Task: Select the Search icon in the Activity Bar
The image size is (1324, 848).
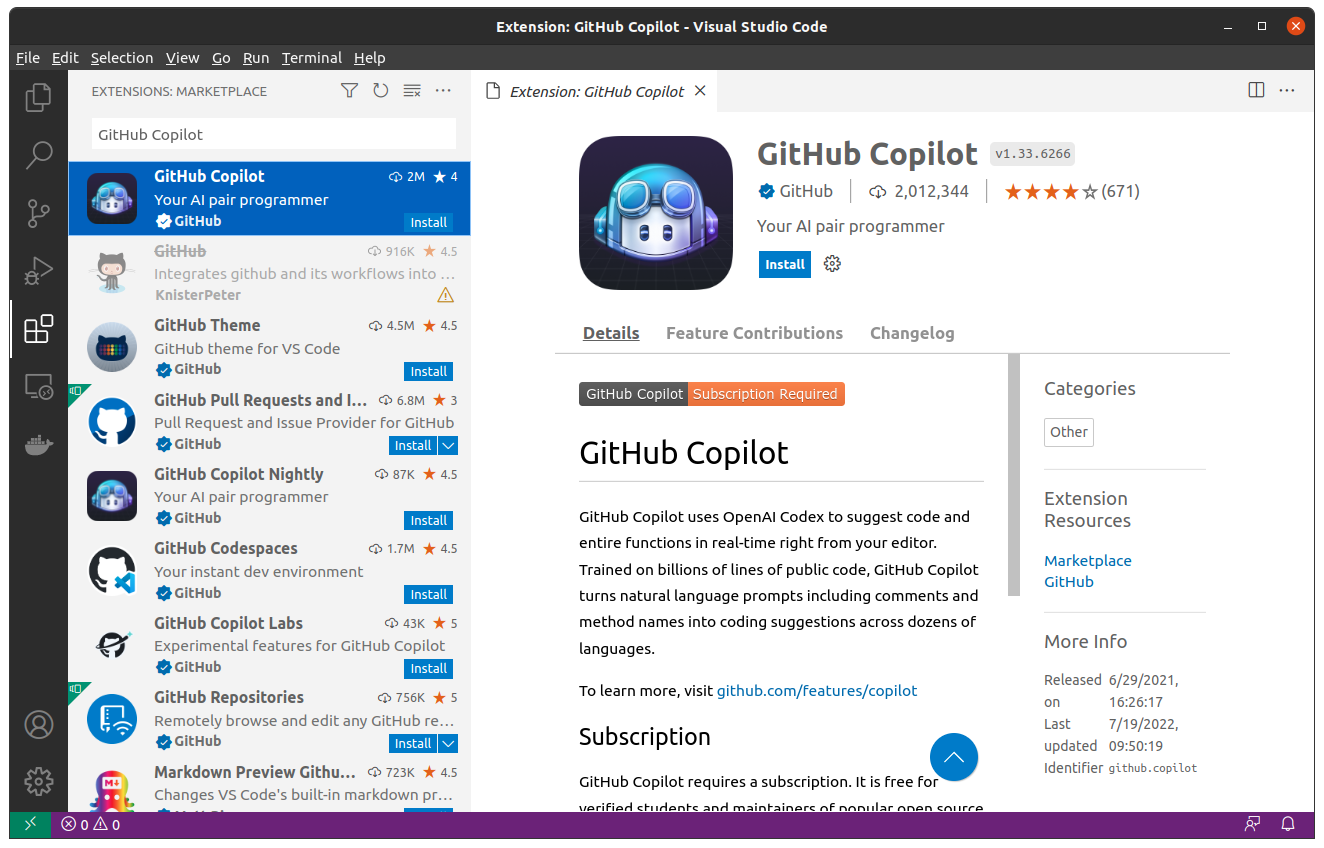Action: (x=38, y=155)
